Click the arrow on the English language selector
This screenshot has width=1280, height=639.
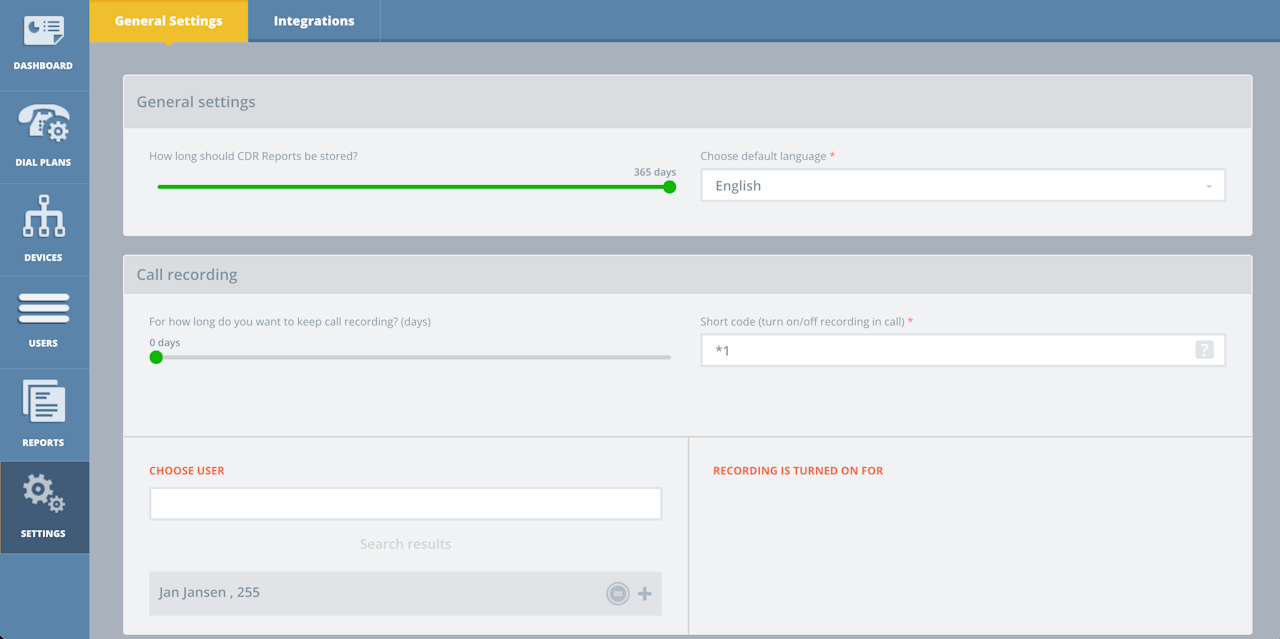(1209, 187)
